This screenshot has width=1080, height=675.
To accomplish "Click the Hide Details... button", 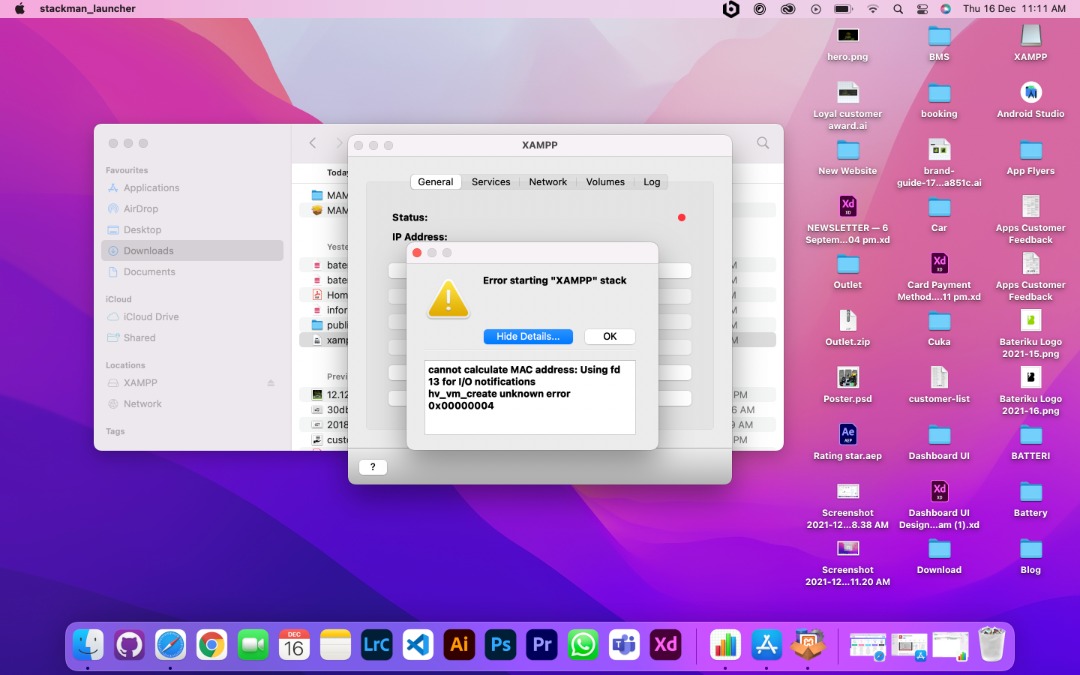I will 528,336.
